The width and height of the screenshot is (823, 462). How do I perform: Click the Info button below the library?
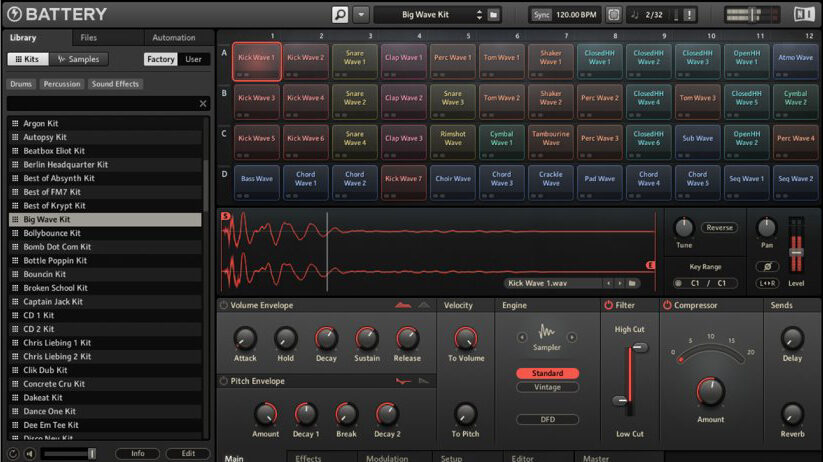(138, 453)
